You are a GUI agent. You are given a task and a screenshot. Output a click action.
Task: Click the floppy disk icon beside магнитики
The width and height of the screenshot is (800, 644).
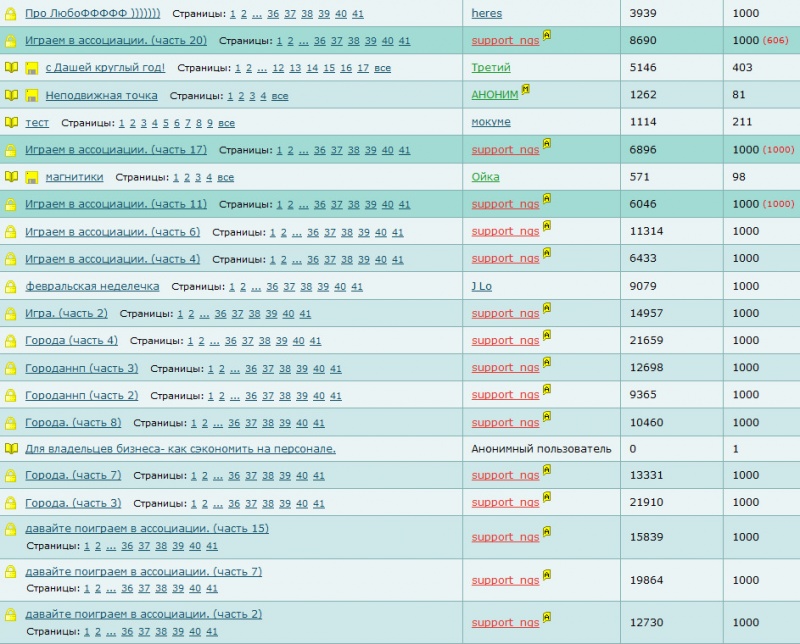click(x=32, y=178)
